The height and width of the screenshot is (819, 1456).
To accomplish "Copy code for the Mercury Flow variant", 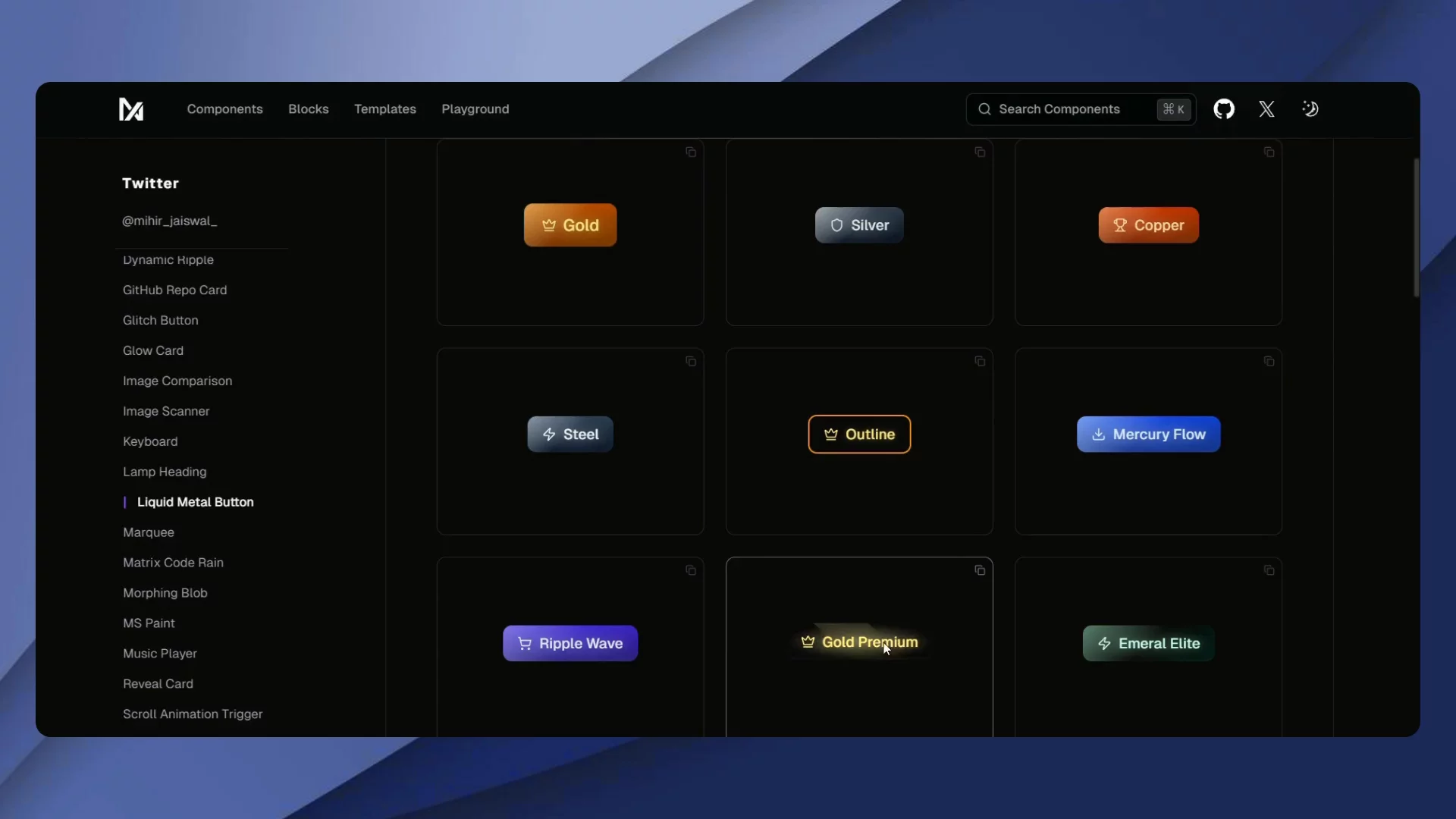I will tap(1268, 361).
